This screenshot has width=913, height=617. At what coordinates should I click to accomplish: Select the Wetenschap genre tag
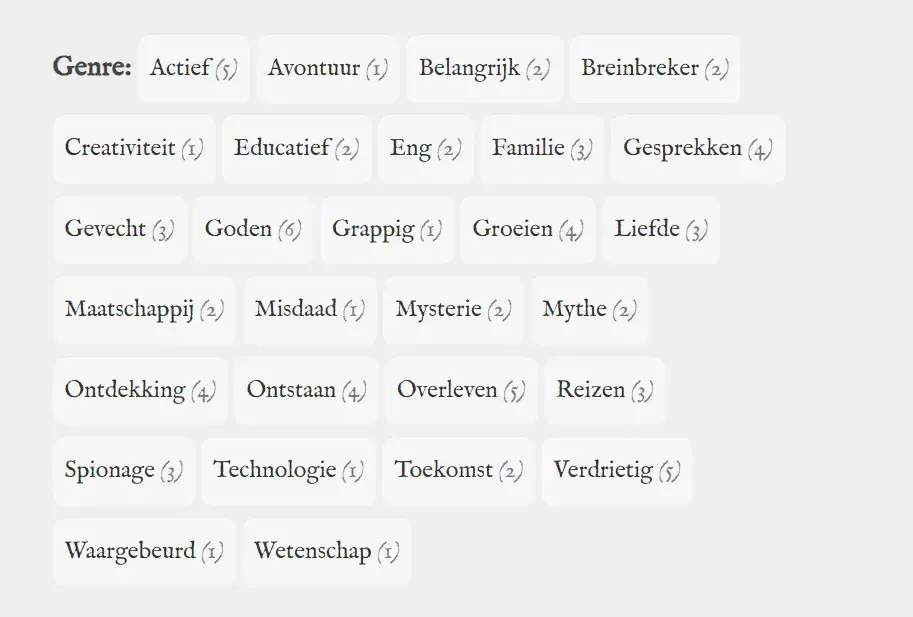point(326,551)
